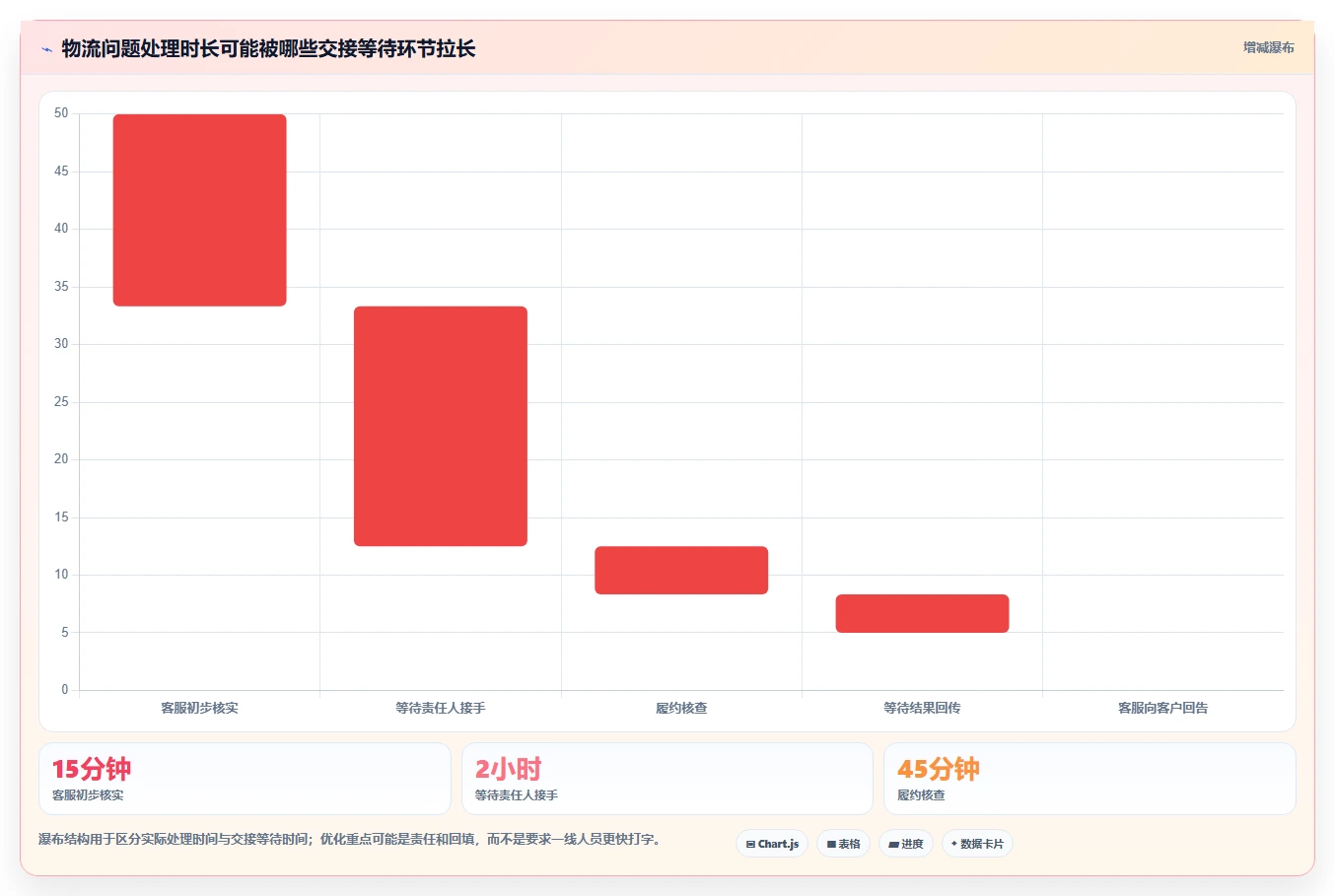Click the 等待结果回传 red waterfall bar

point(922,613)
